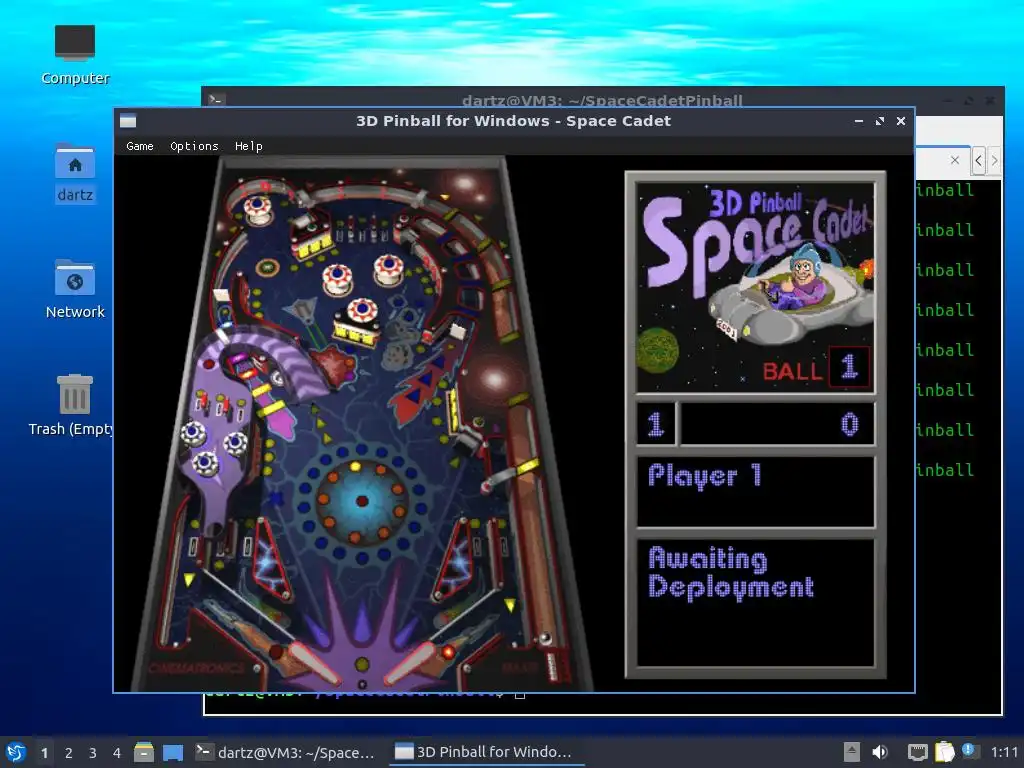Viewport: 1024px width, 768px height.
Task: Click the taskbar clock
Action: coord(1004,752)
